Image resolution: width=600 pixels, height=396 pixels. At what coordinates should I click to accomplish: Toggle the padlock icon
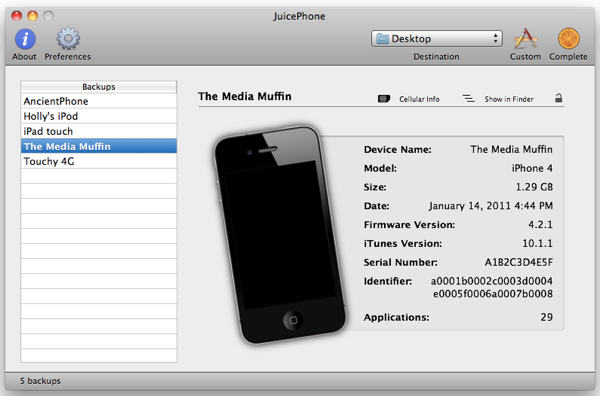[559, 98]
